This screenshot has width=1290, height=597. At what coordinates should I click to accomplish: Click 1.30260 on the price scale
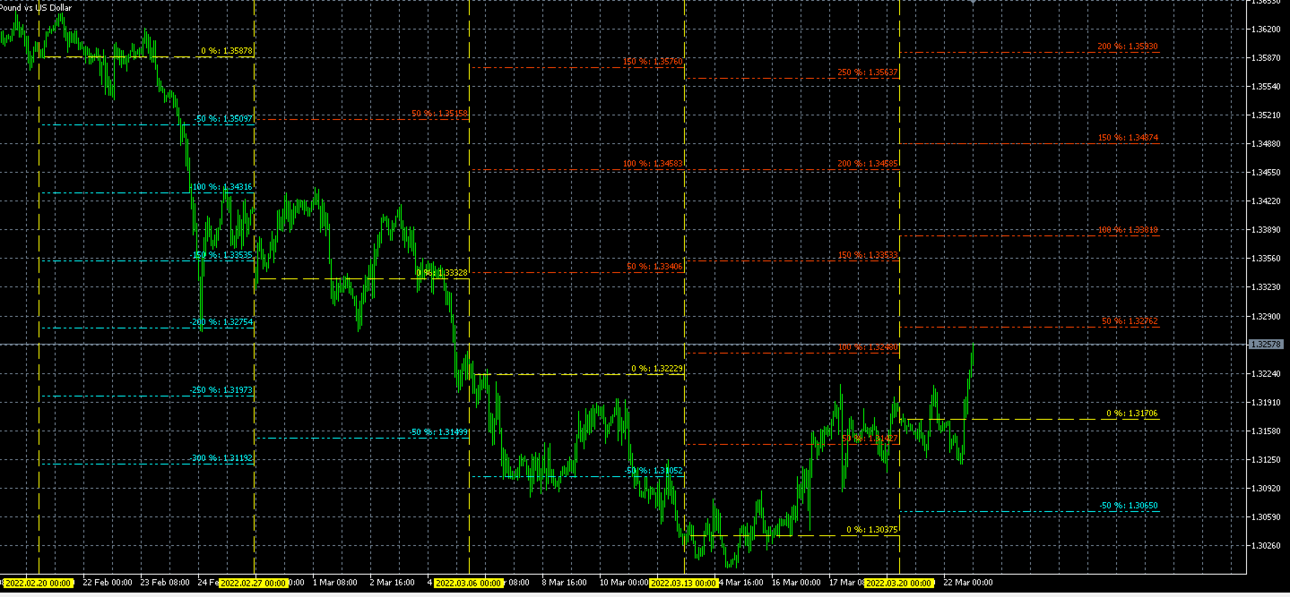click(1266, 545)
